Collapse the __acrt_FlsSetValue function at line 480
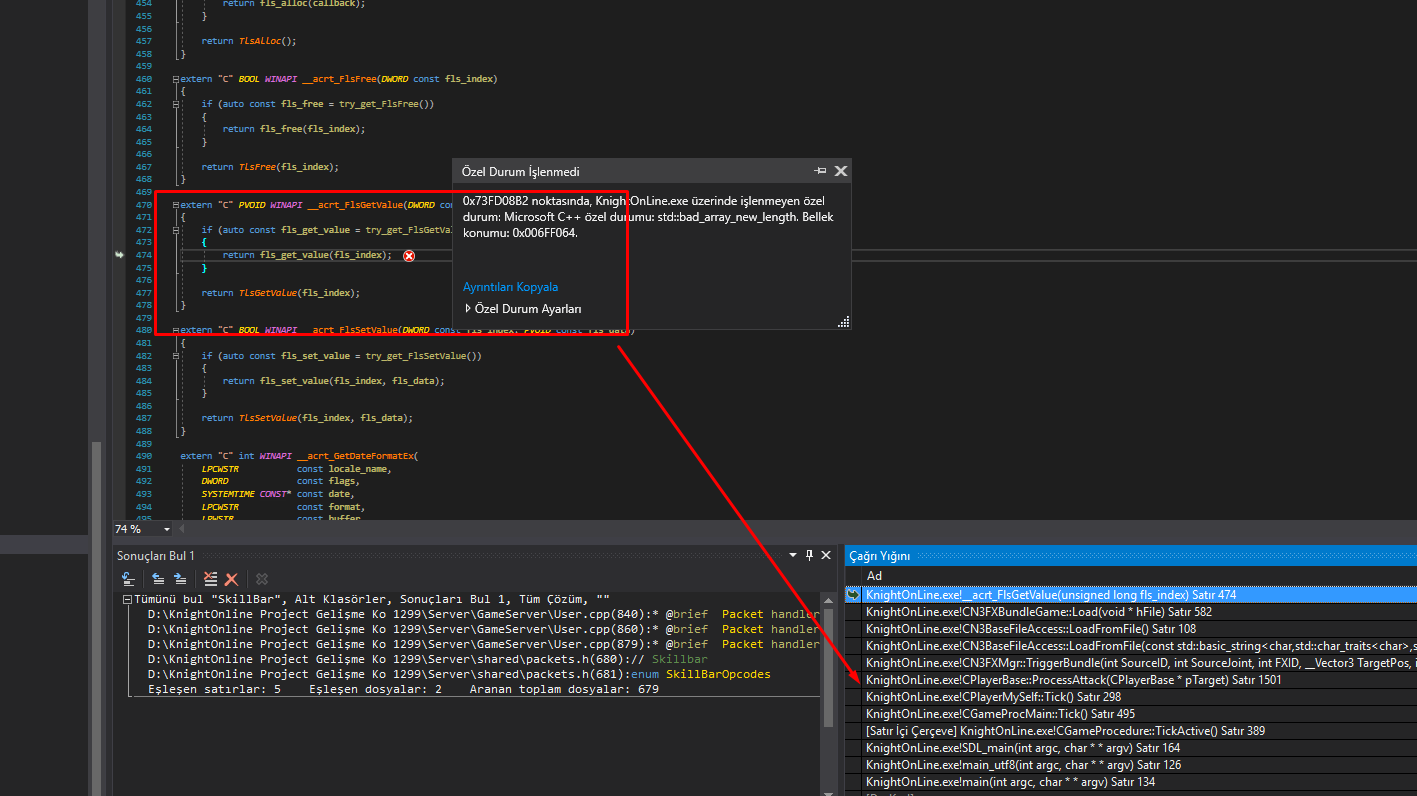This screenshot has width=1417, height=796. [x=176, y=330]
